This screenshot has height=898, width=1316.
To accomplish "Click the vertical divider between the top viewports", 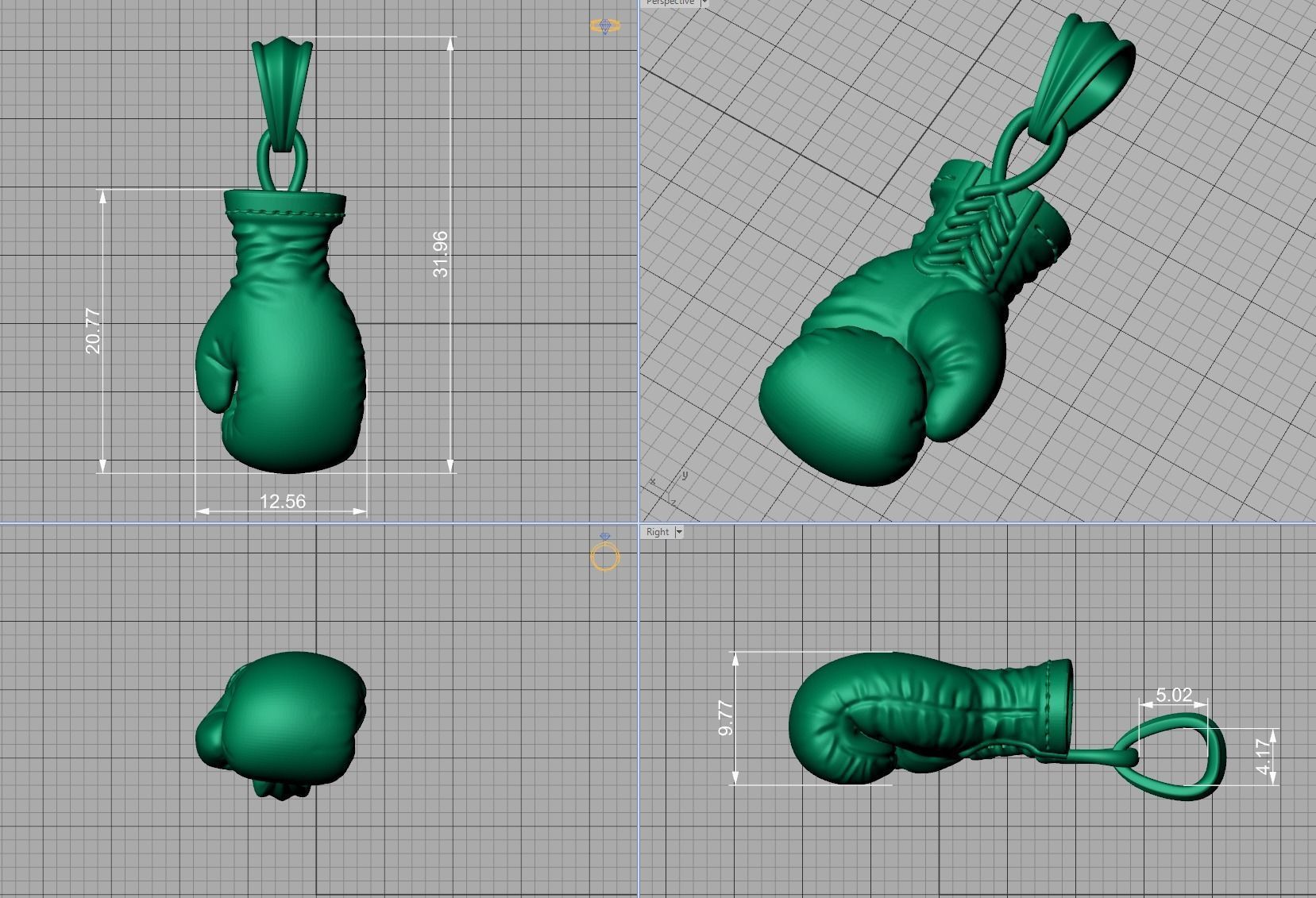I will [639, 262].
